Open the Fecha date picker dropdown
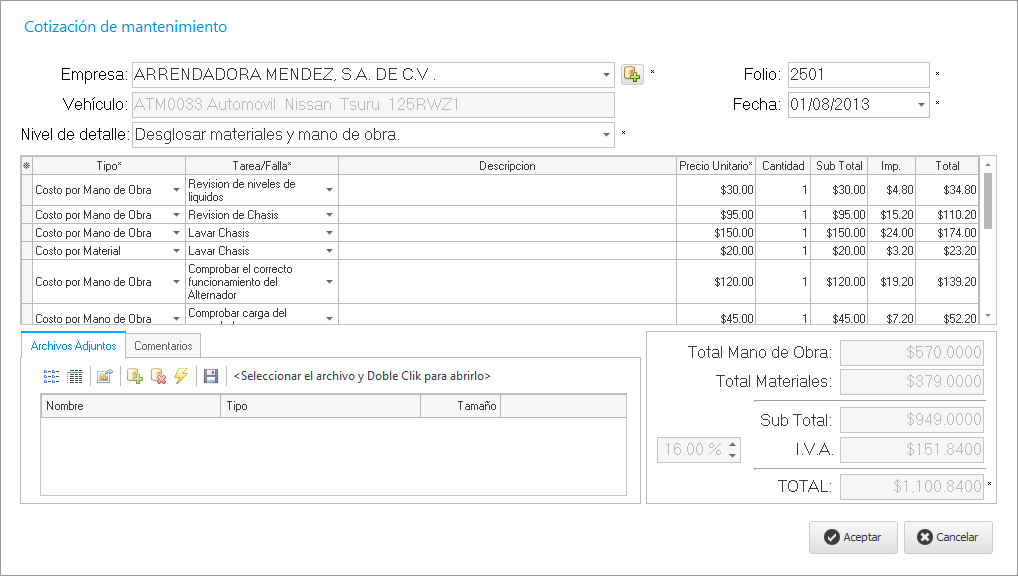This screenshot has height=576, width=1018. (921, 104)
